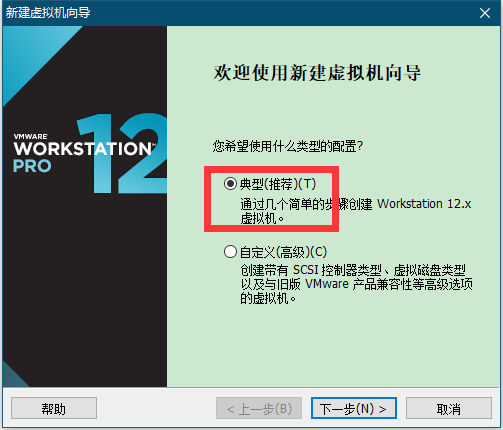The width and height of the screenshot is (503, 430).
Task: Close the wizard with the X icon
Action: (x=485, y=13)
